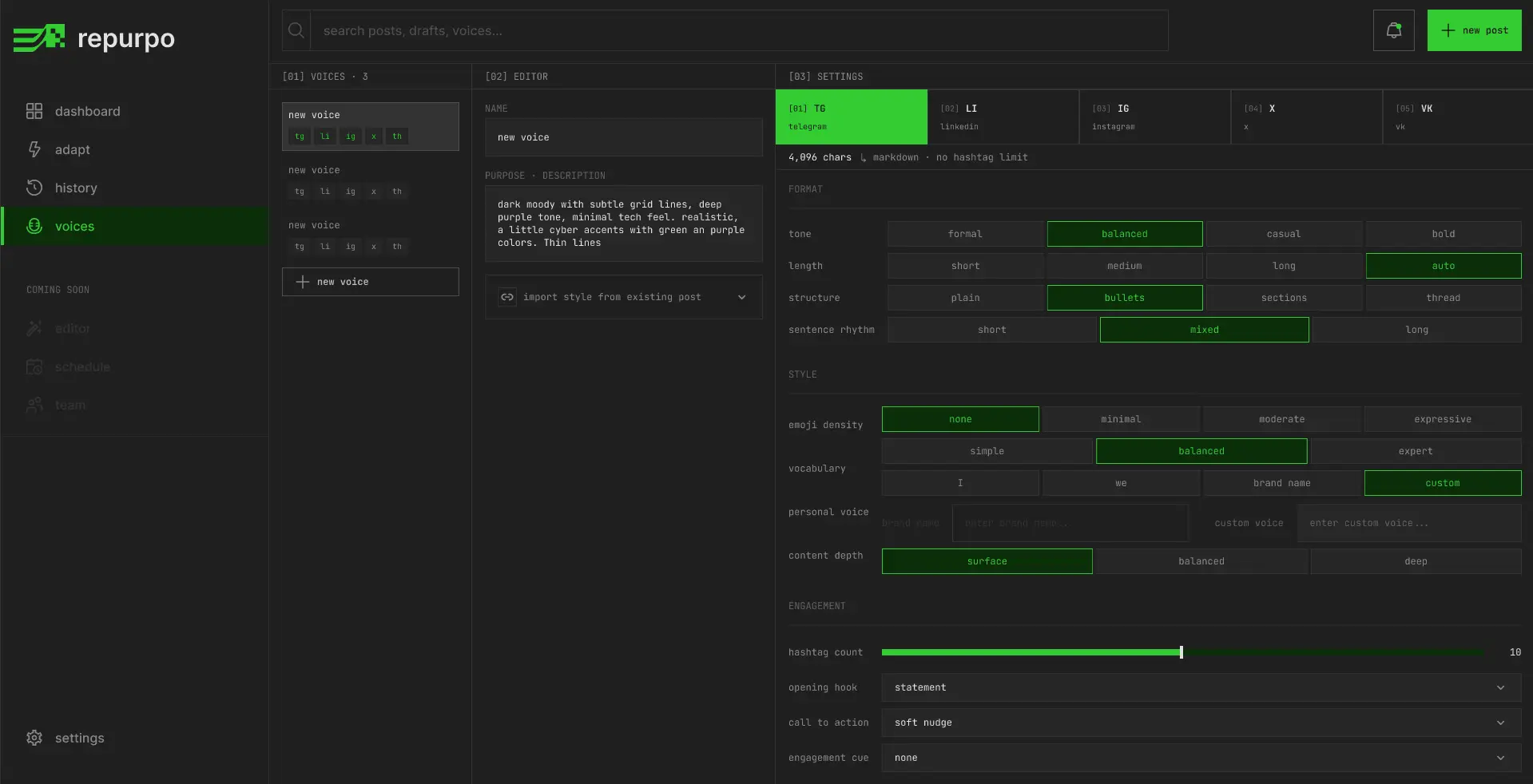Click the enter custom voice field
Image resolution: width=1533 pixels, height=784 pixels.
1409,523
